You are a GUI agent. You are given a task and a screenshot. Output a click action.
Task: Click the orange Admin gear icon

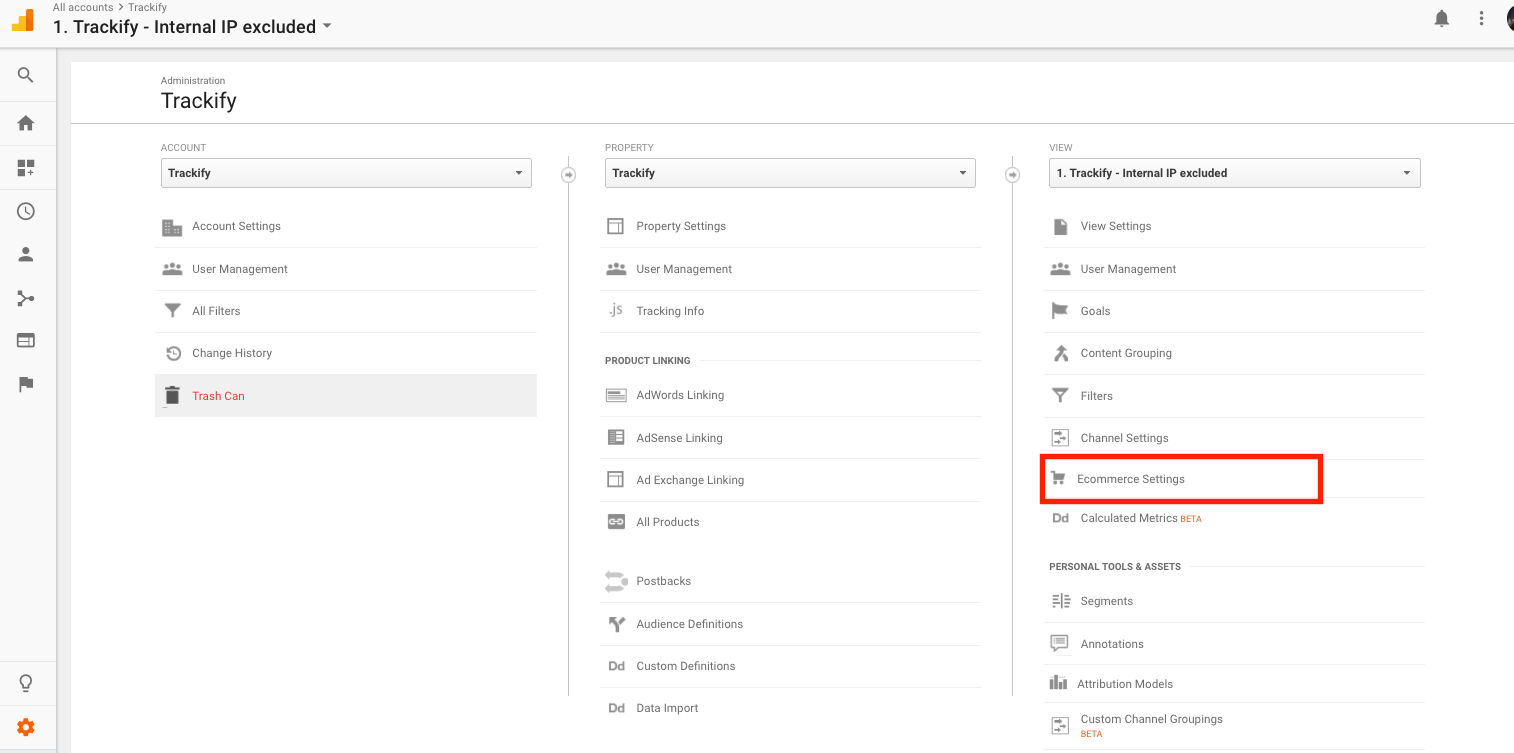[x=26, y=727]
